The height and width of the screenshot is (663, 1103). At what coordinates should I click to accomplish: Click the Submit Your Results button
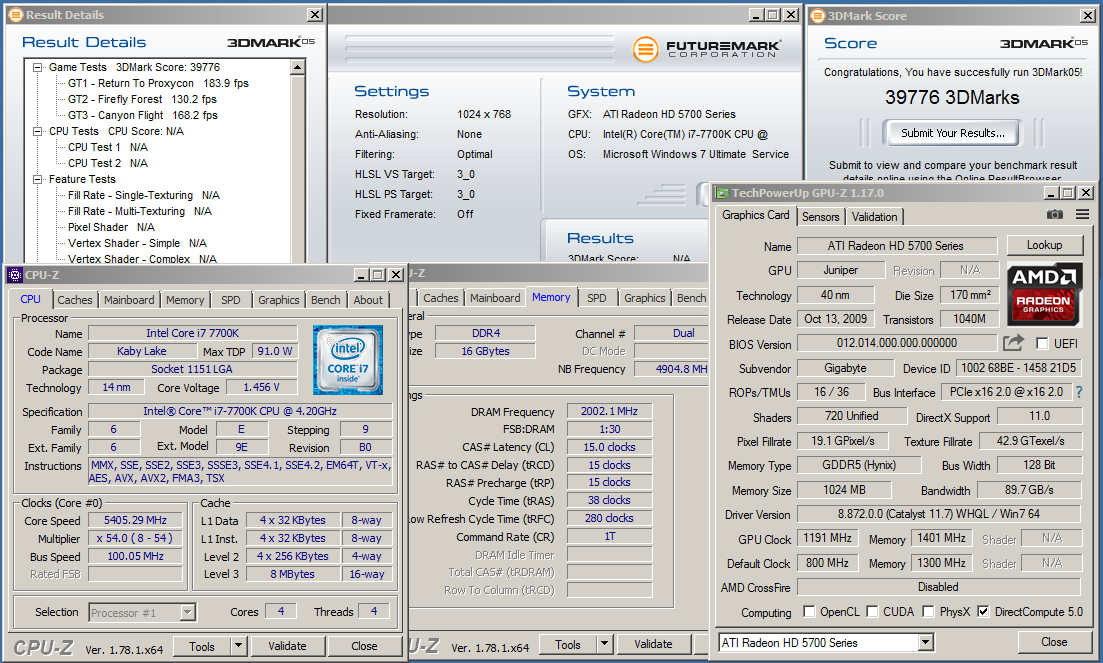pyautogui.click(x=953, y=133)
